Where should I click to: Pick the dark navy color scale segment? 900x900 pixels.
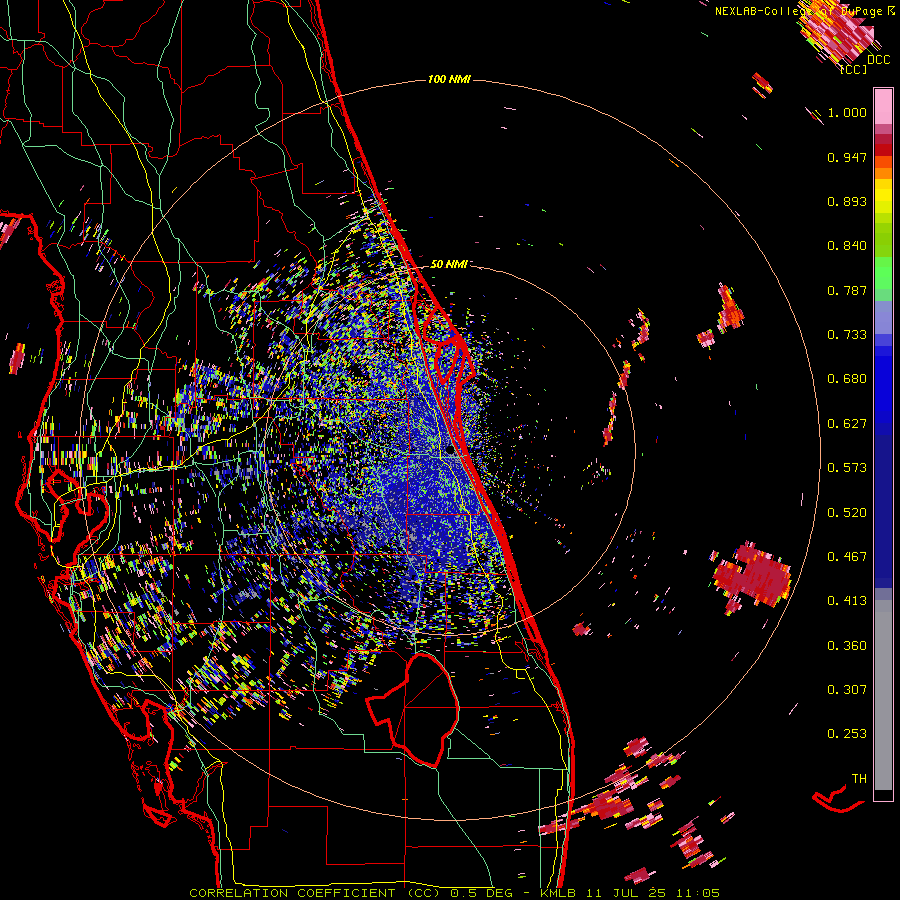(883, 511)
